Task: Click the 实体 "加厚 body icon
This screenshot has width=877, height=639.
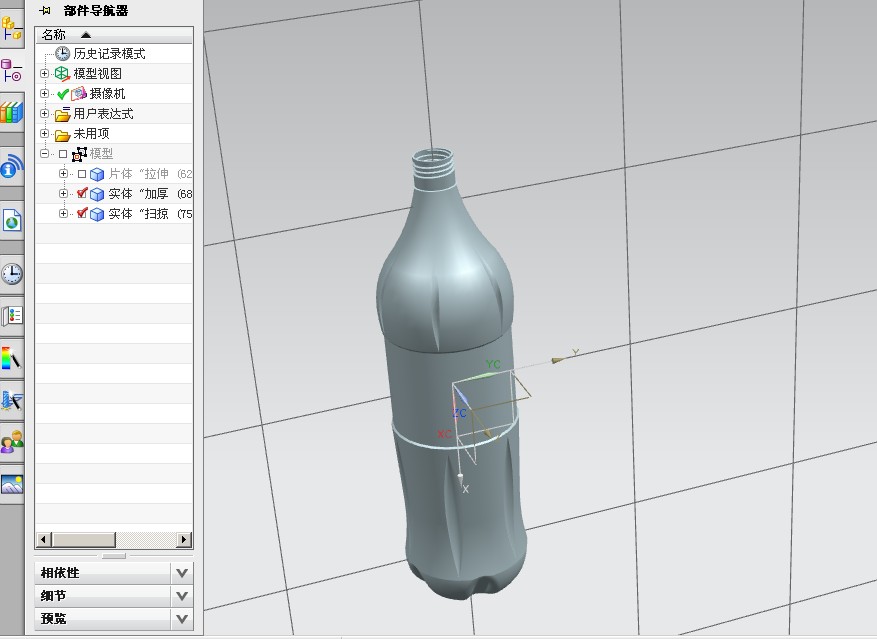Action: pyautogui.click(x=97, y=194)
